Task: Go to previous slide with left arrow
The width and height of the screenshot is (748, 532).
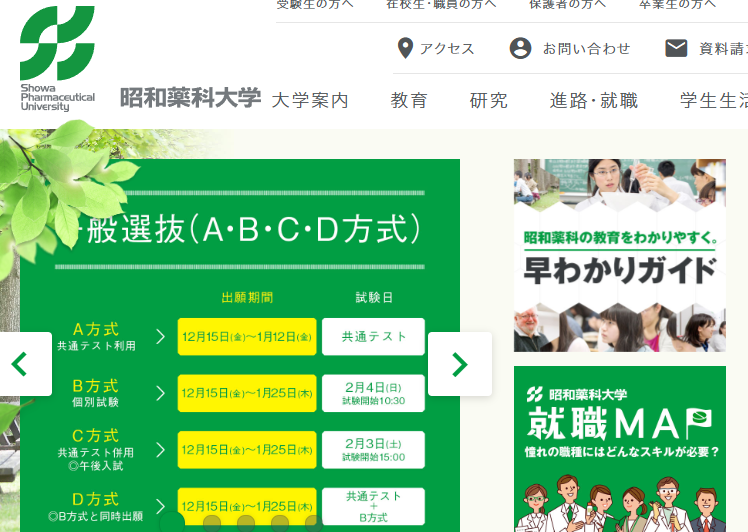Action: 20,364
